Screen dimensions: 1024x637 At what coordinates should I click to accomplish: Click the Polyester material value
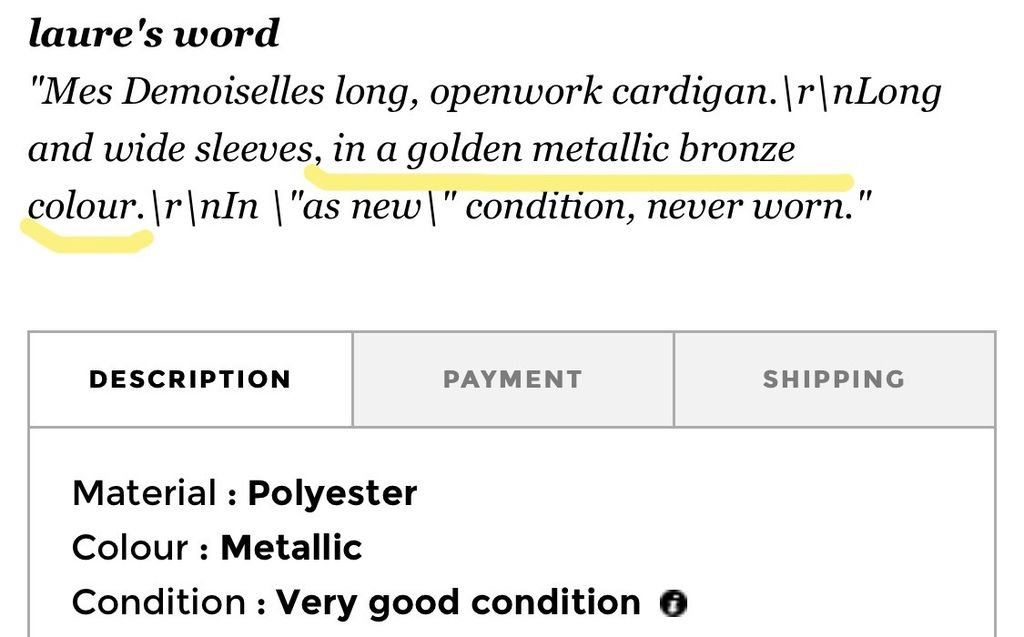point(332,494)
